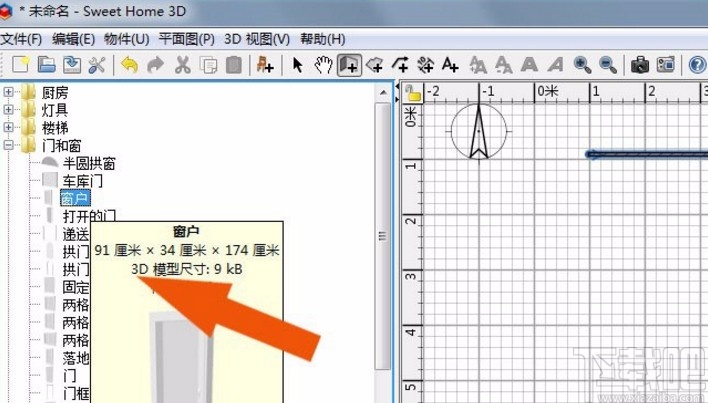Select the Create dimensions tool
708x403 pixels.
point(425,65)
